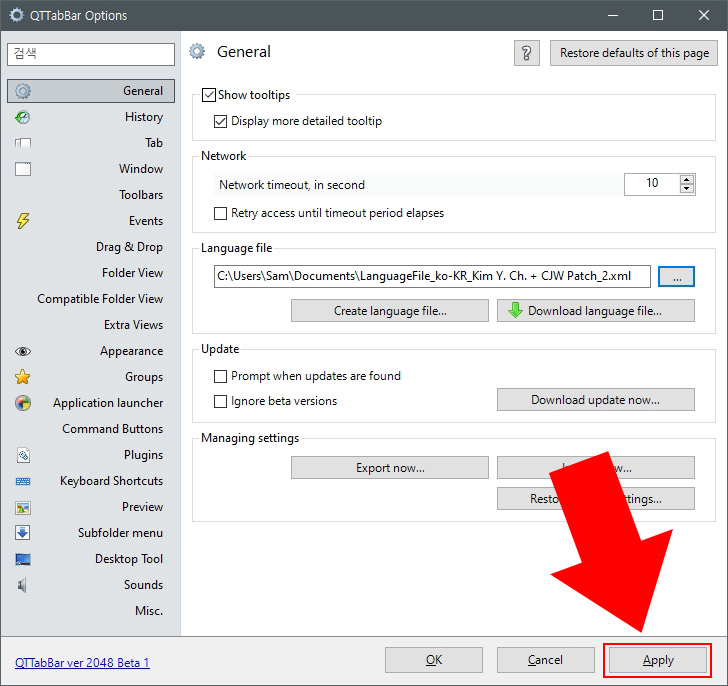Click the QTTabBar Options title bar gear icon
Viewport: 728px width, 686px height.
17,15
